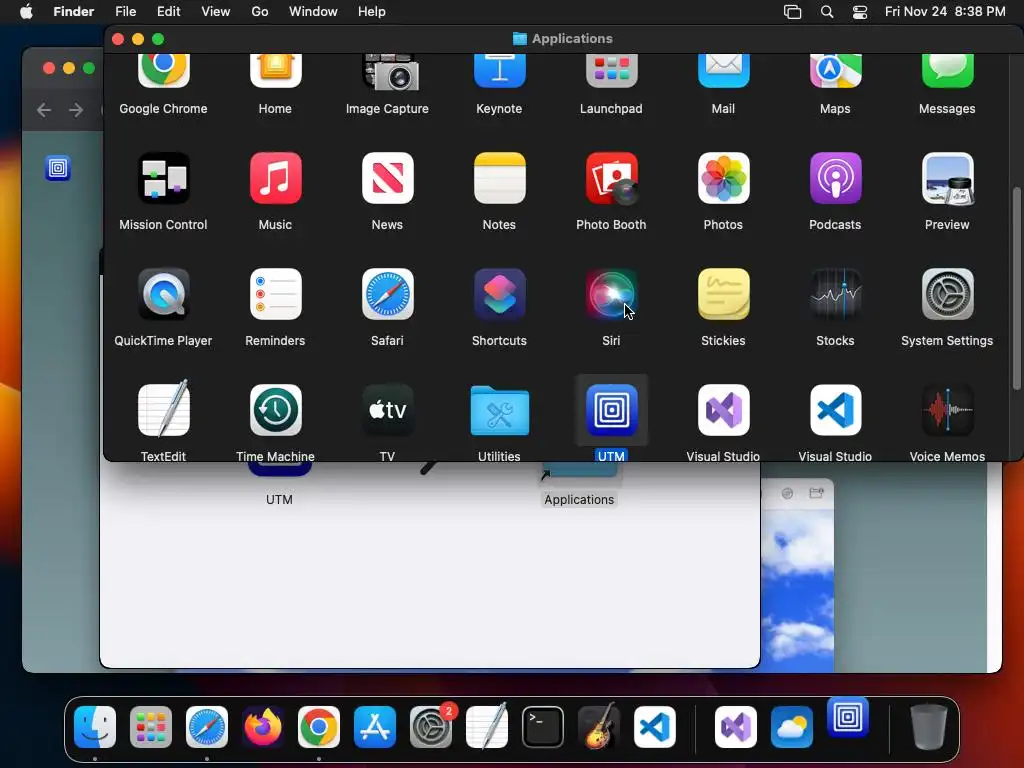1024x768 pixels.
Task: Open Google Chrome in the Applications window
Action: (163, 71)
